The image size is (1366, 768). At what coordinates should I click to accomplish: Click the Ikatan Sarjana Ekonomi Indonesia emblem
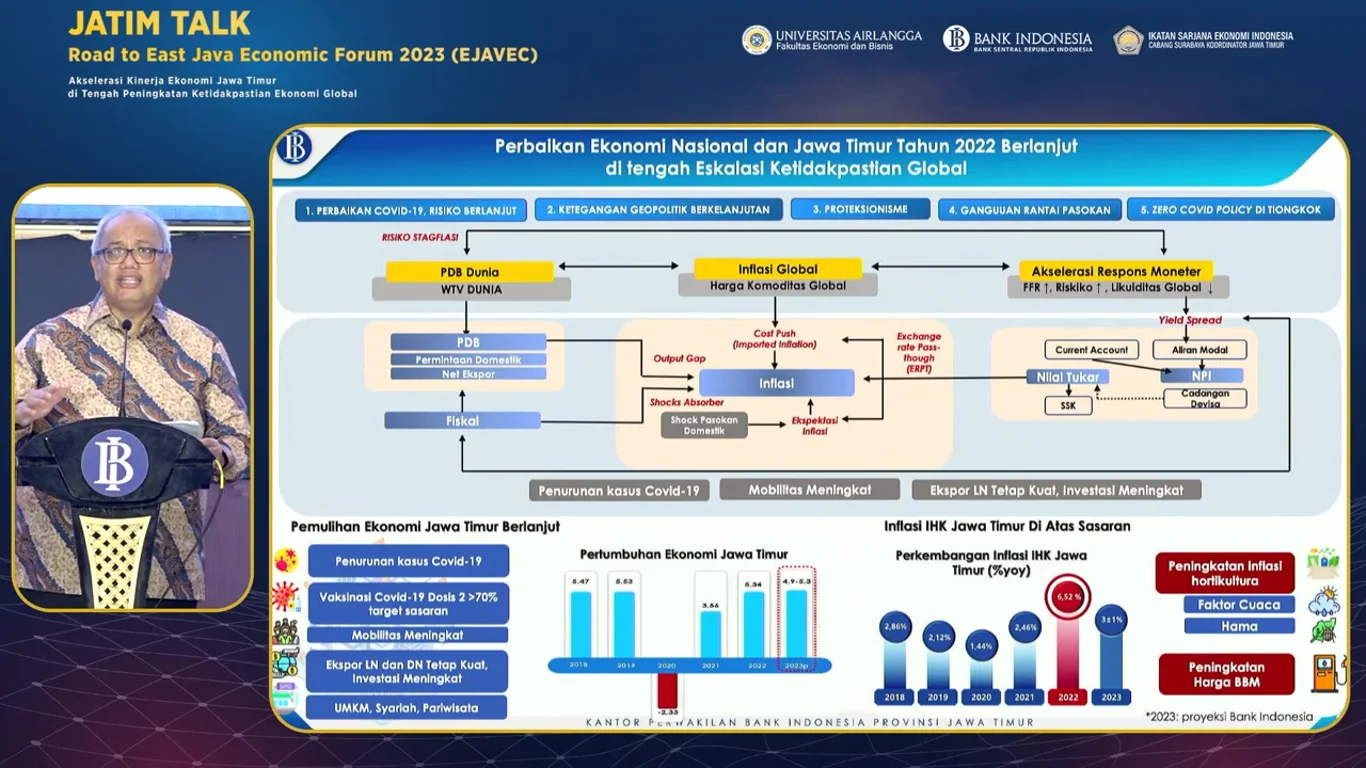point(1128,40)
